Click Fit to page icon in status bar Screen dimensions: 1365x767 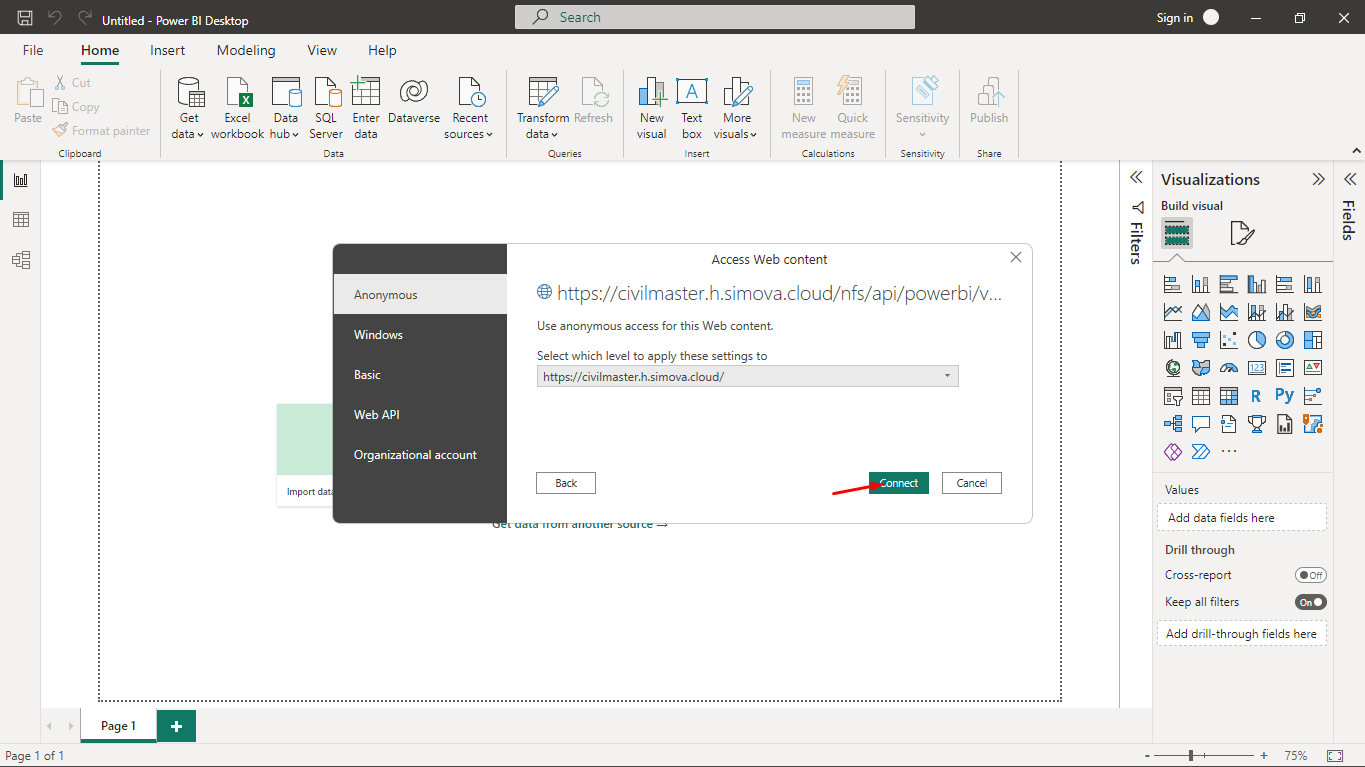pyautogui.click(x=1334, y=755)
